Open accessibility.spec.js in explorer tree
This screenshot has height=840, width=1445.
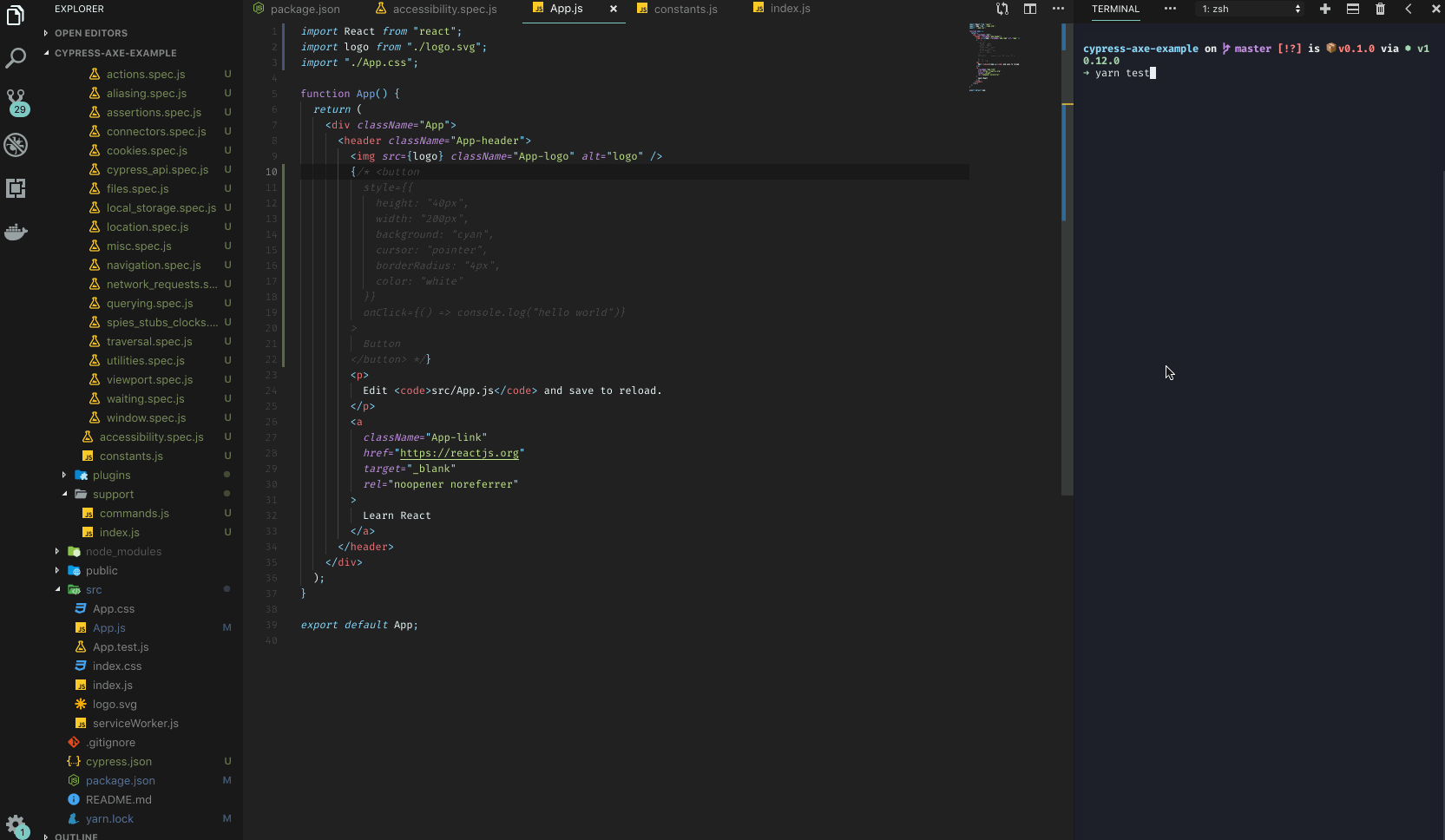pyautogui.click(x=151, y=437)
